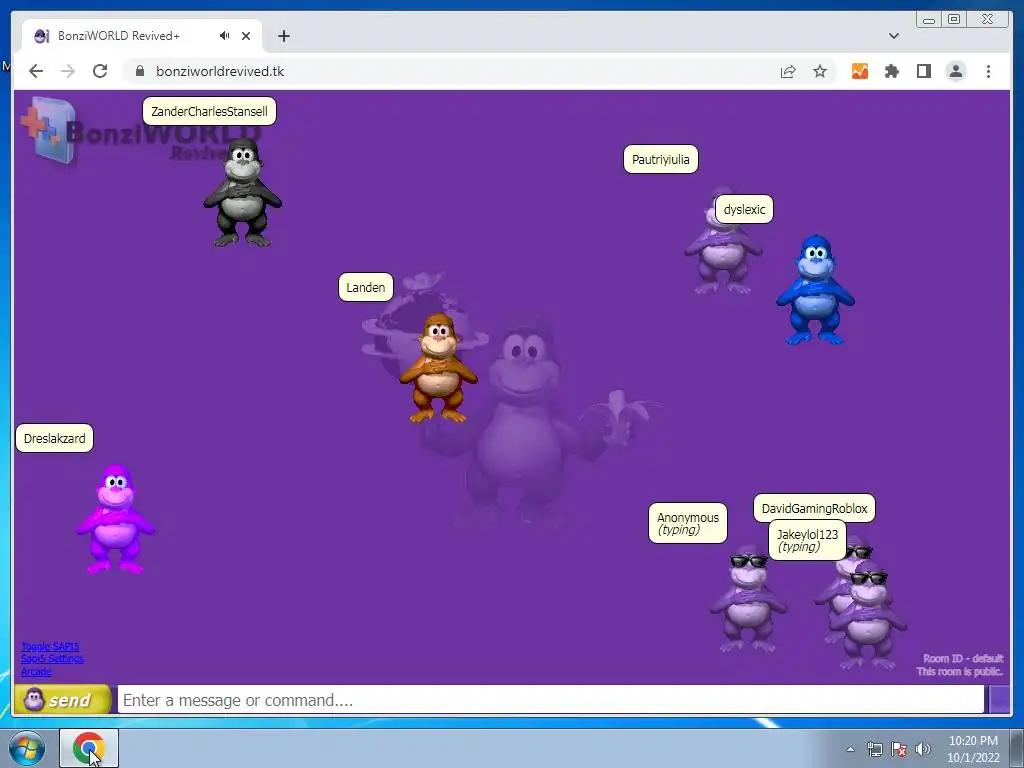
Task: Switch to BonziWORLD Revived+ tab
Action: (142, 36)
